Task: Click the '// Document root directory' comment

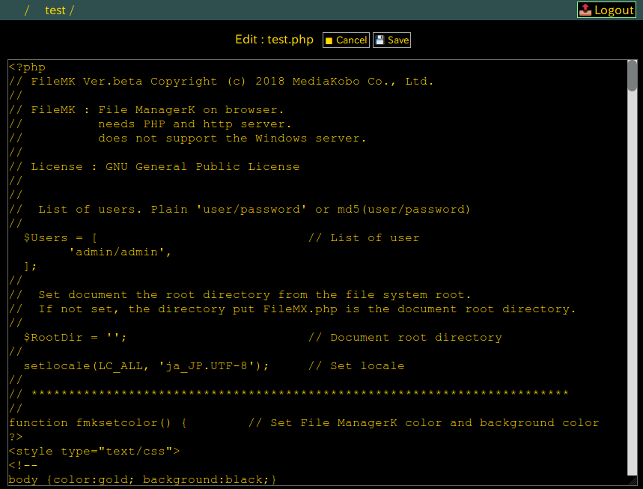Action: coord(405,338)
